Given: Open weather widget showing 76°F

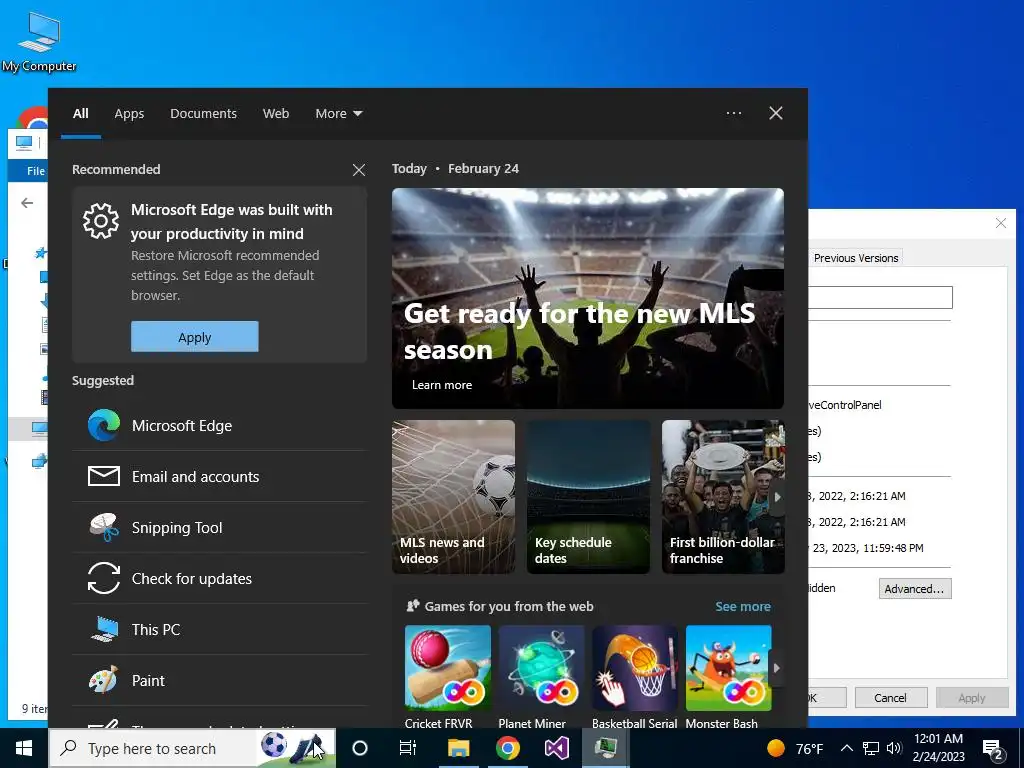Looking at the screenshot, I should tap(795, 748).
